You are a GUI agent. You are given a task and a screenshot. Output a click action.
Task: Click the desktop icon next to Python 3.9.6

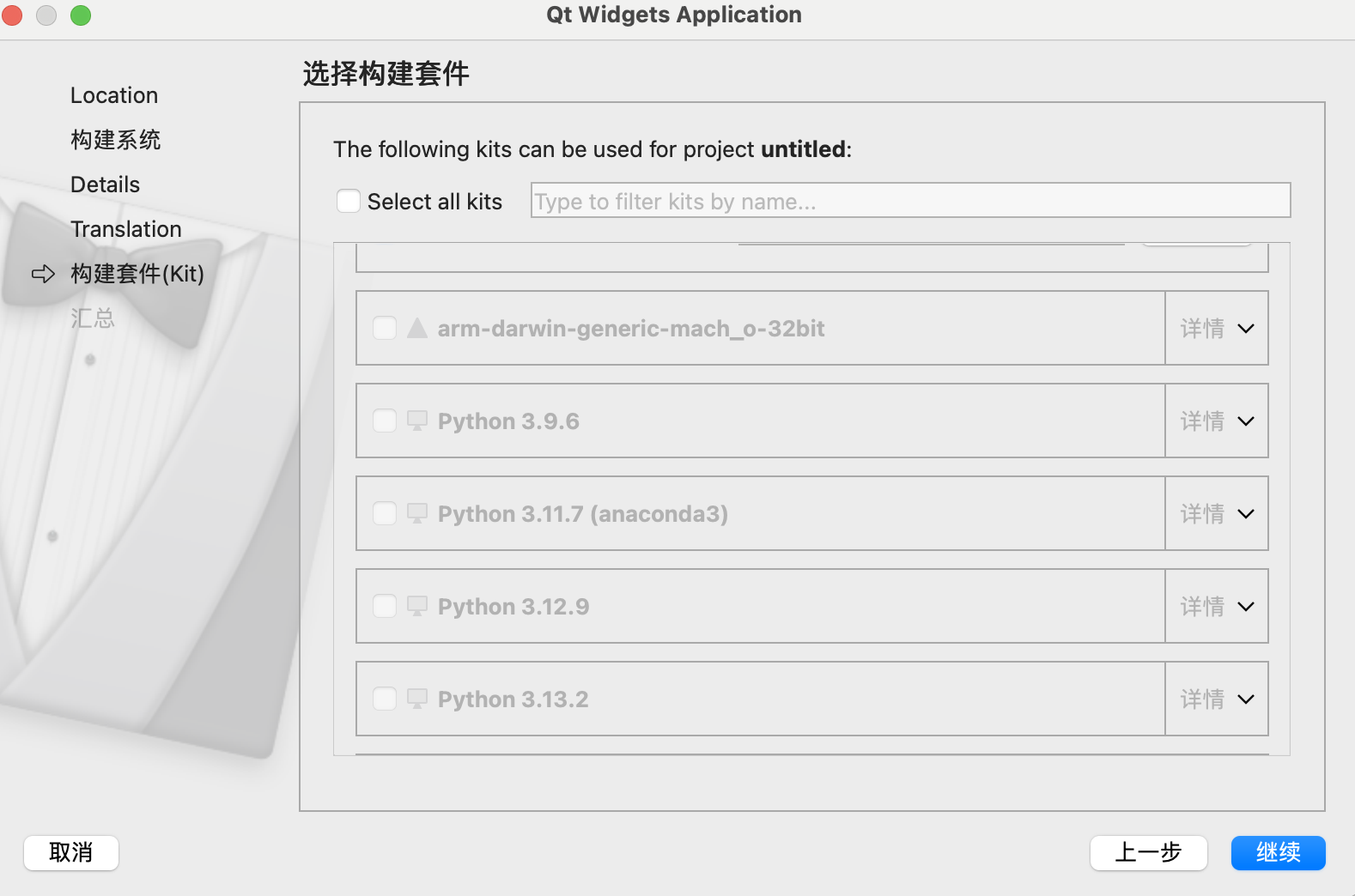pos(417,421)
